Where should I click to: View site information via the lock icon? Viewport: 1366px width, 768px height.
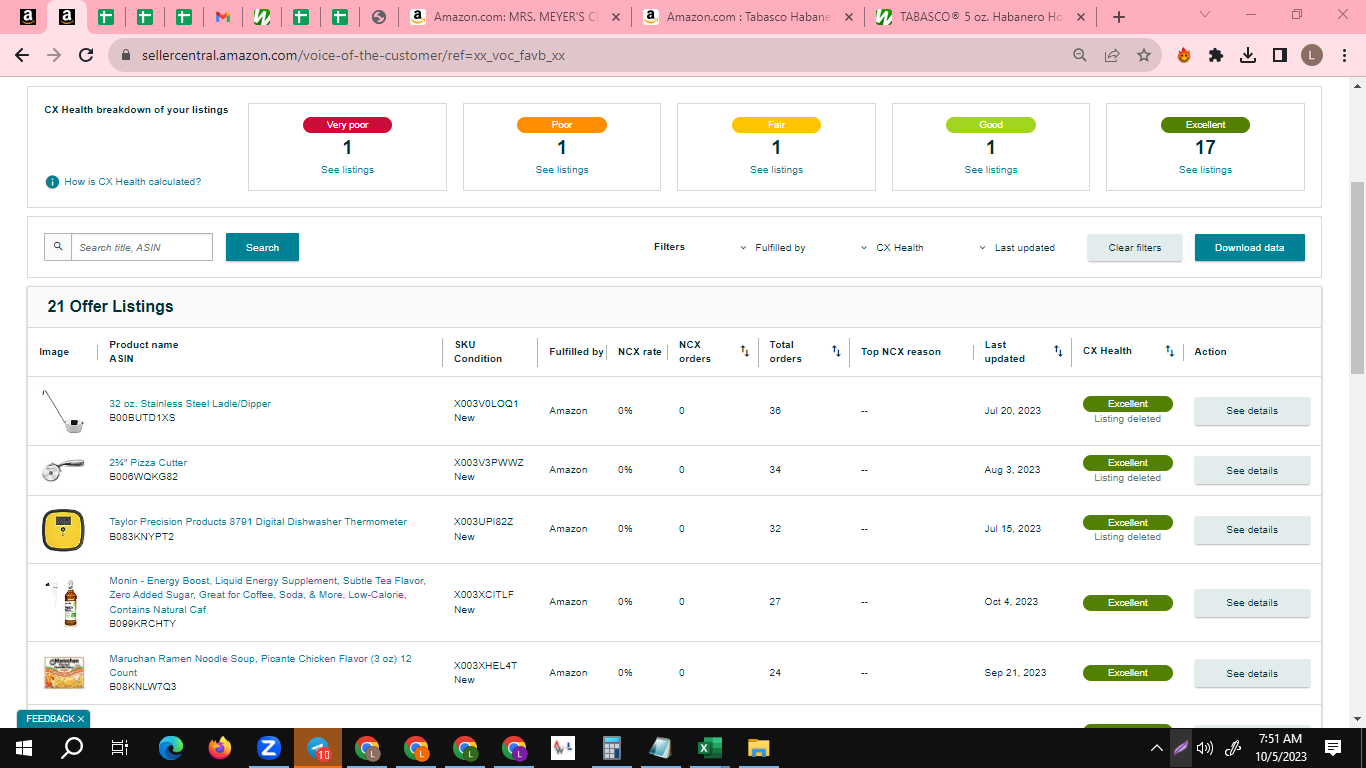pyautogui.click(x=126, y=56)
